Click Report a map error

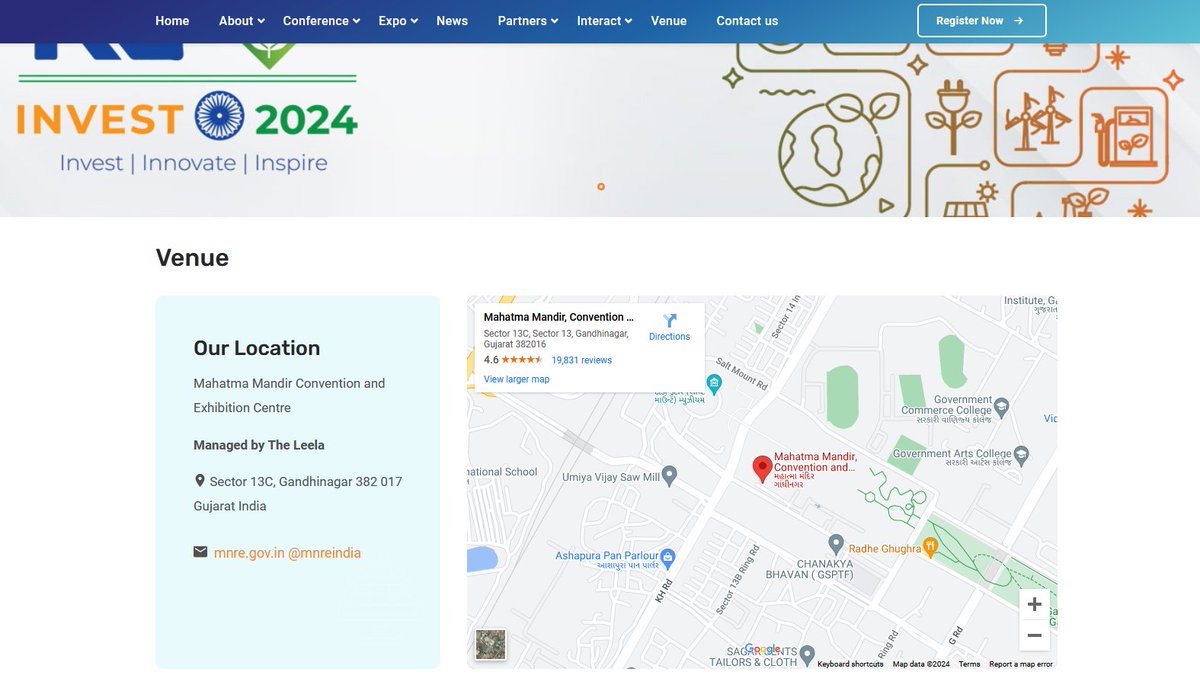1021,664
